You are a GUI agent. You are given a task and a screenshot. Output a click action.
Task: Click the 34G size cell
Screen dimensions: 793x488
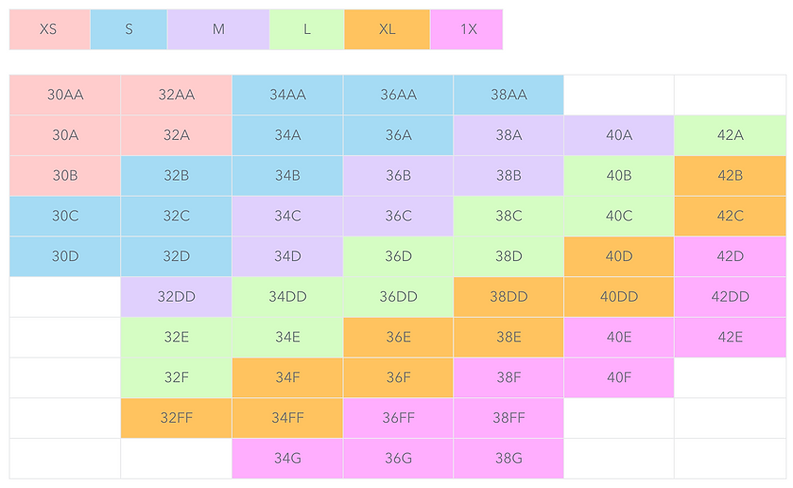[287, 458]
